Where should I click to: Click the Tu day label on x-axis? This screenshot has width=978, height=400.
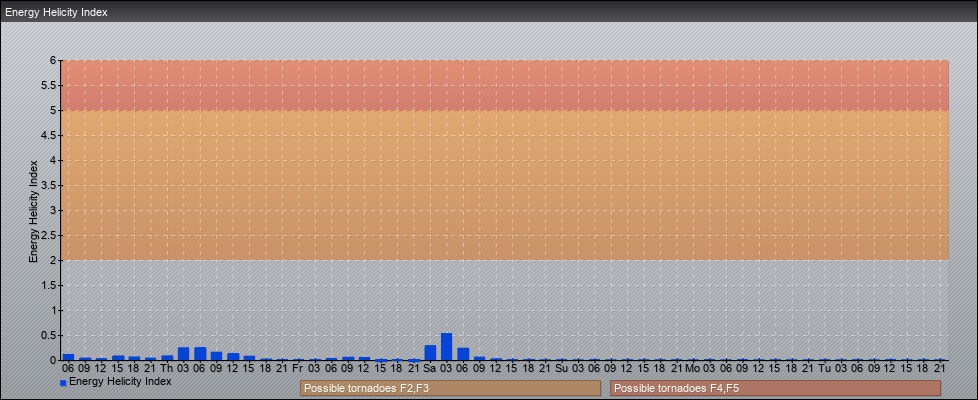point(824,368)
